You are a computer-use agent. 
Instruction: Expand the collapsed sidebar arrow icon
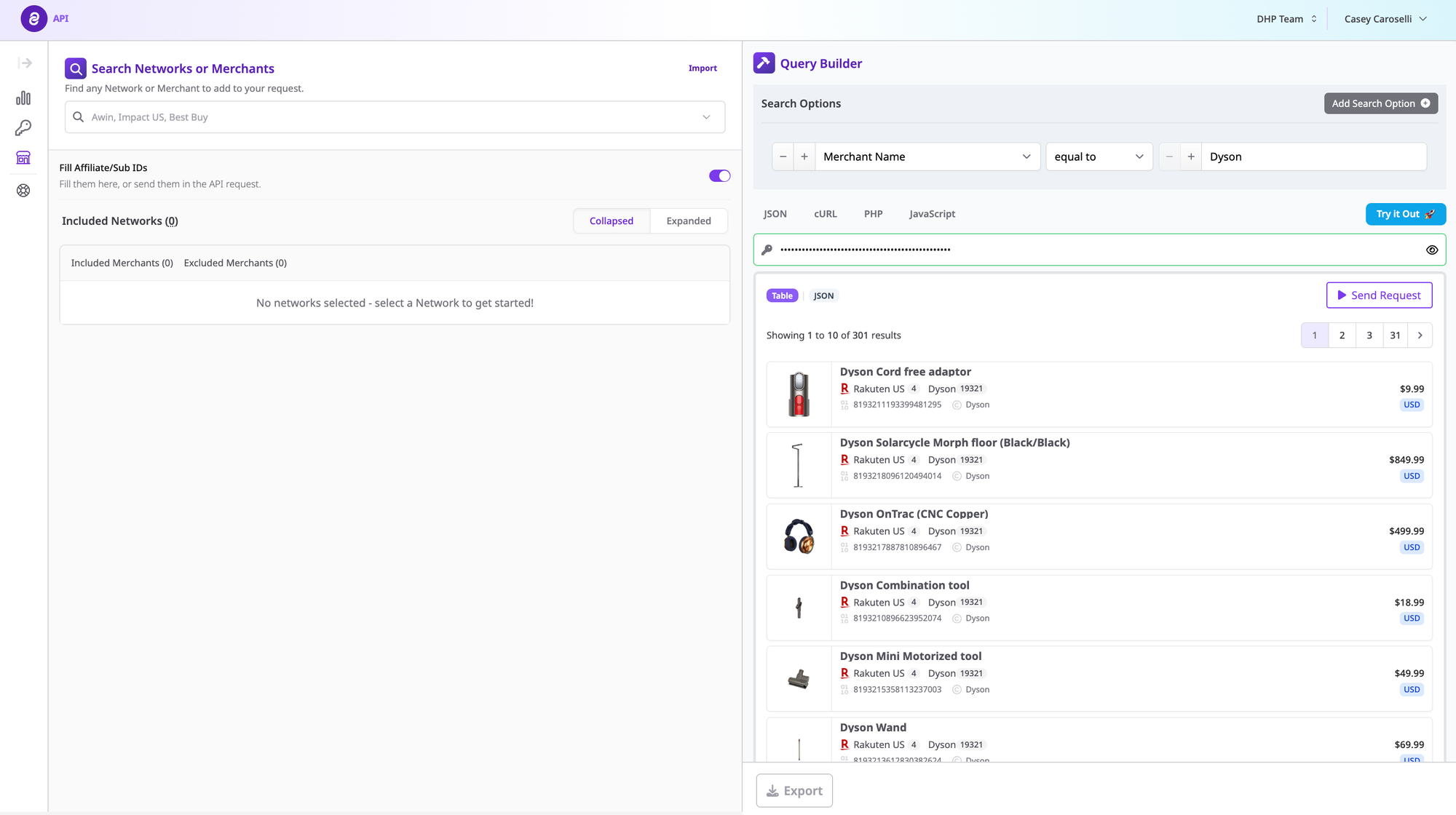click(x=25, y=63)
